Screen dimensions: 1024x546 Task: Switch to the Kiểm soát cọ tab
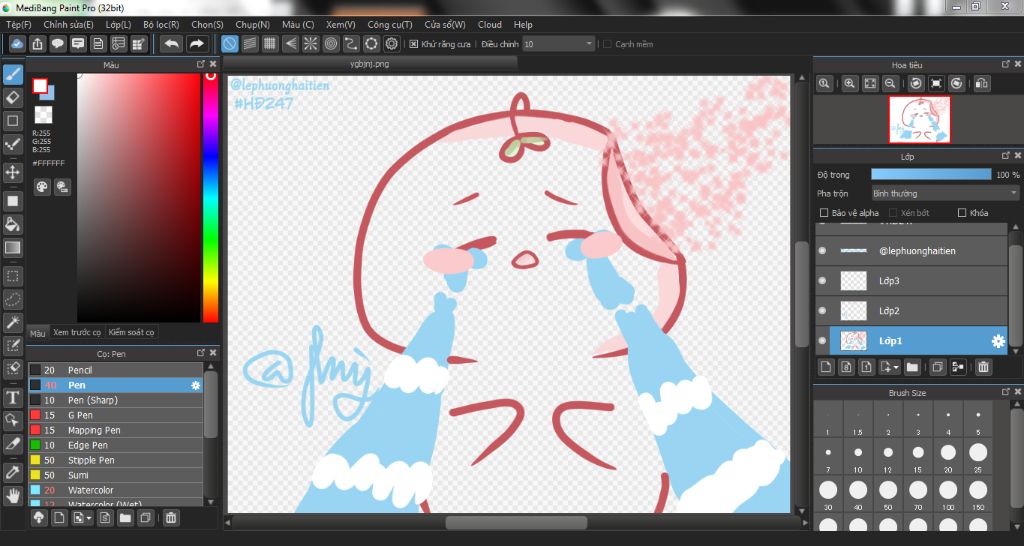point(132,332)
